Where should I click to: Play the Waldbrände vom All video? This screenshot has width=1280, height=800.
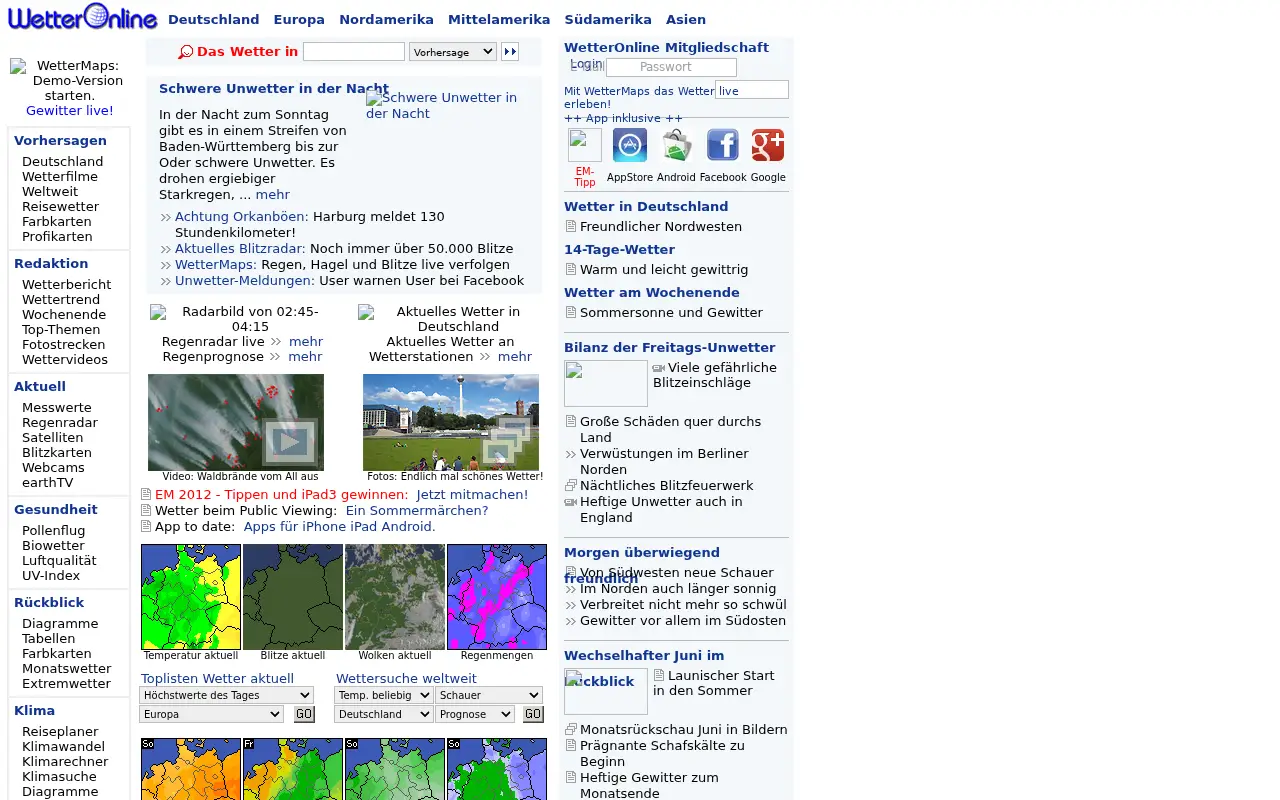236,422
